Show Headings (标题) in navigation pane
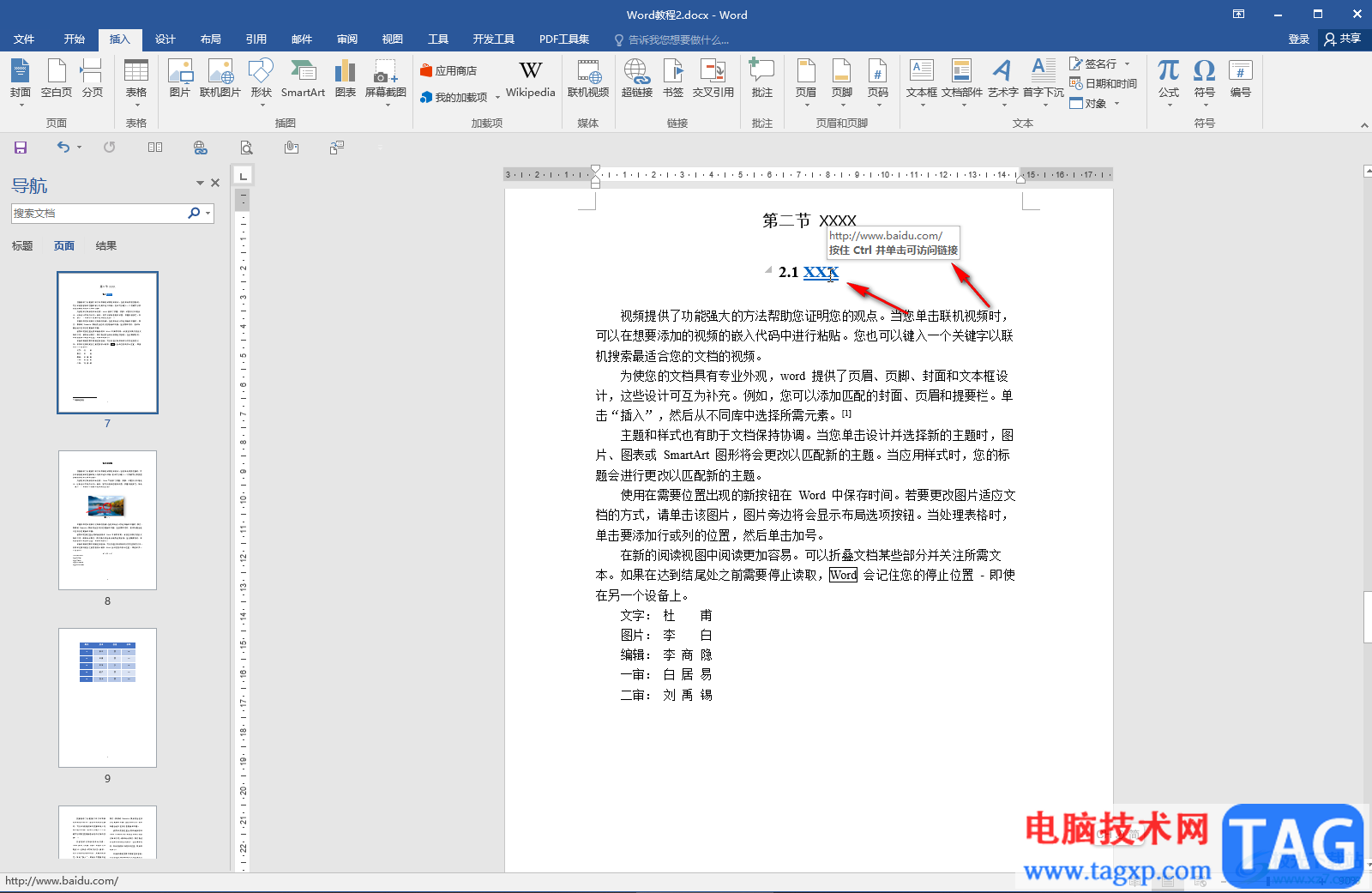Screen dimensions: 1372x893 [x=22, y=246]
